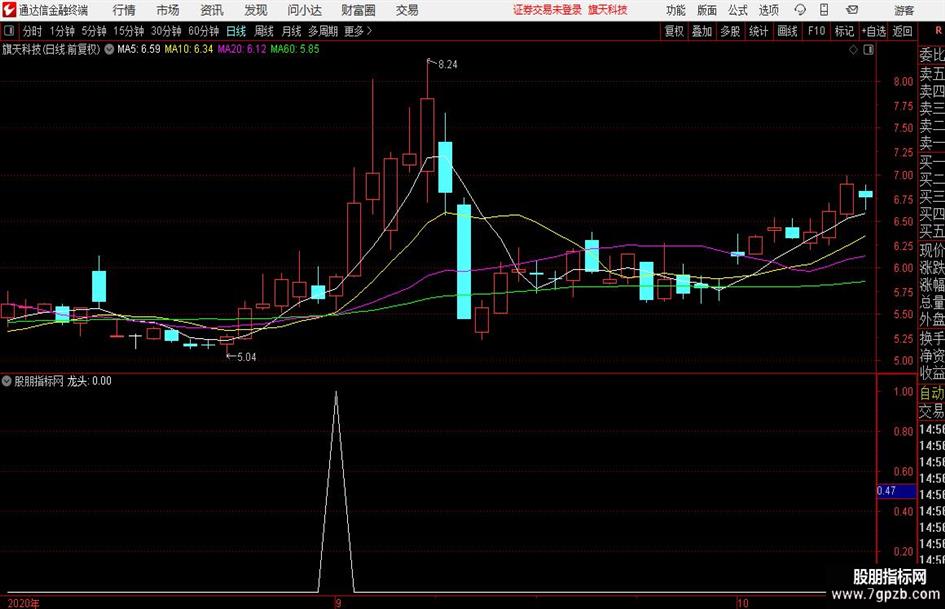Image resolution: width=945 pixels, height=609 pixels.
Task: Select the 月线 monthly period tab
Action: tap(291, 31)
